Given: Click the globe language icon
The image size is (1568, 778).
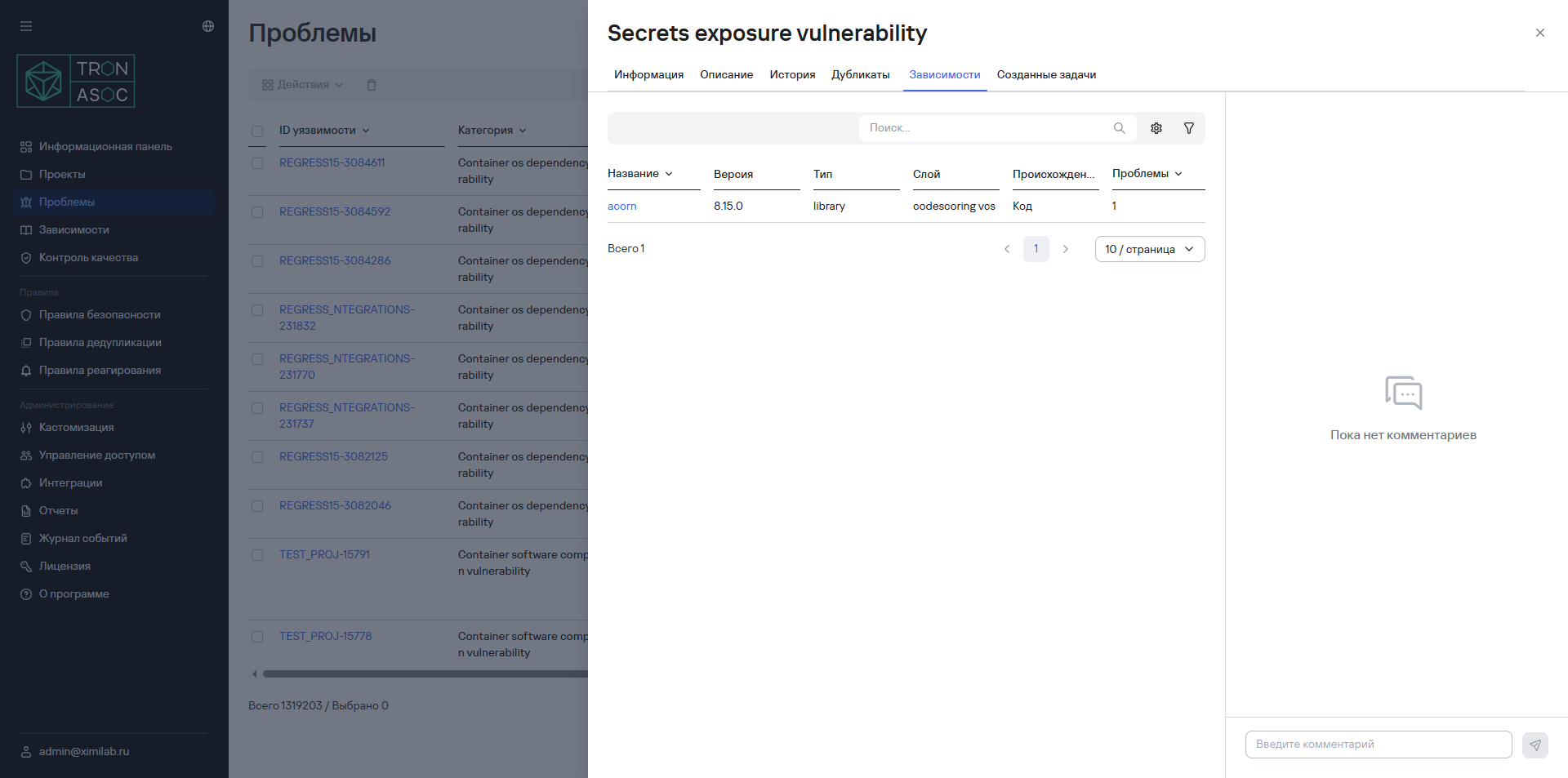Looking at the screenshot, I should coord(208,26).
